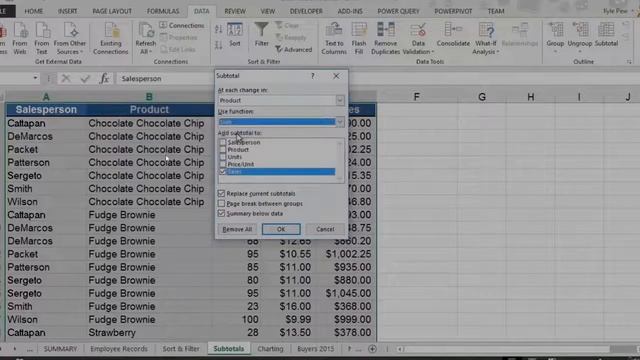Toggle Replace current subtotals checkbox
640x360 pixels.
point(221,193)
